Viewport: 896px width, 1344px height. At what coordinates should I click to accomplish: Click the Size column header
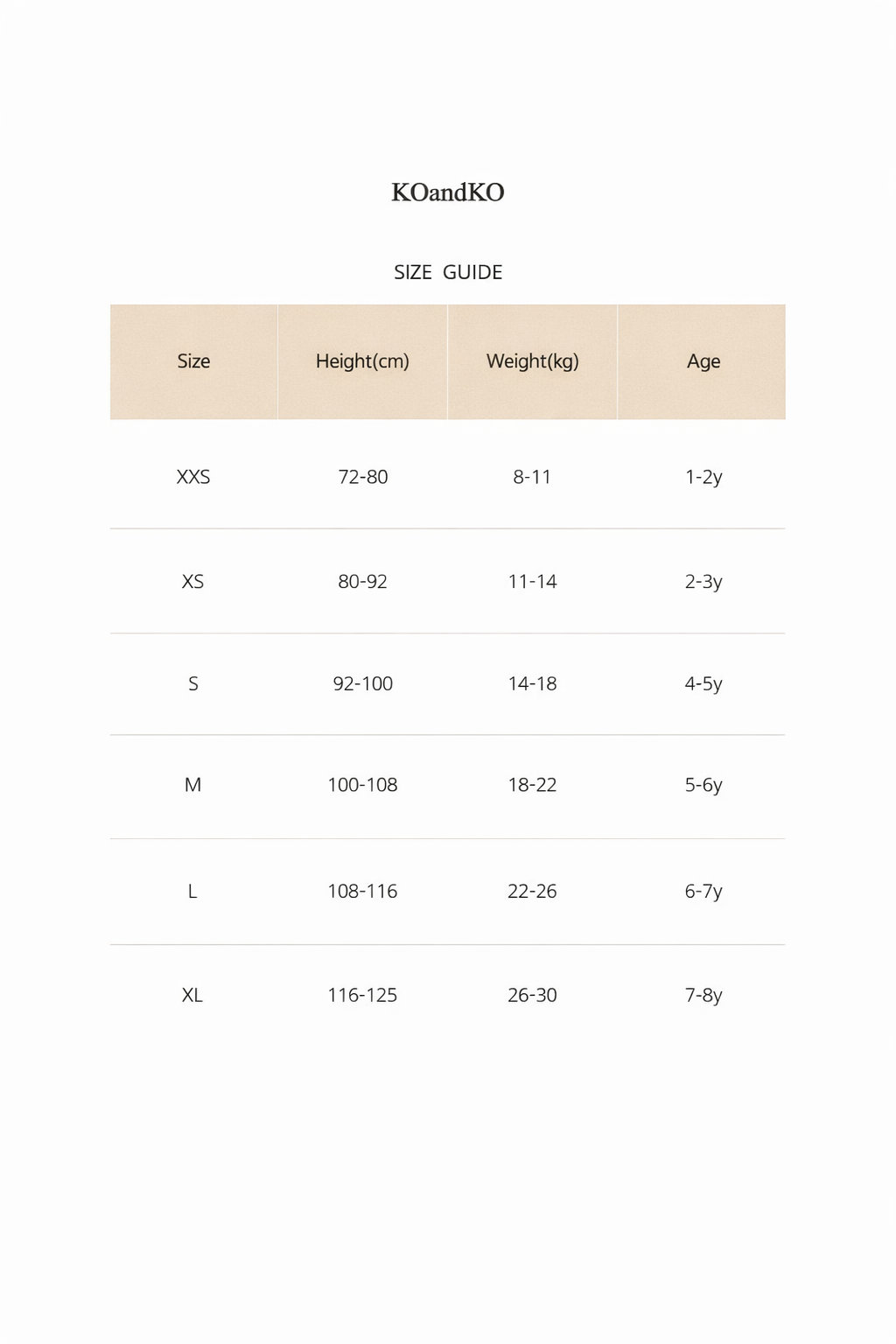click(193, 361)
